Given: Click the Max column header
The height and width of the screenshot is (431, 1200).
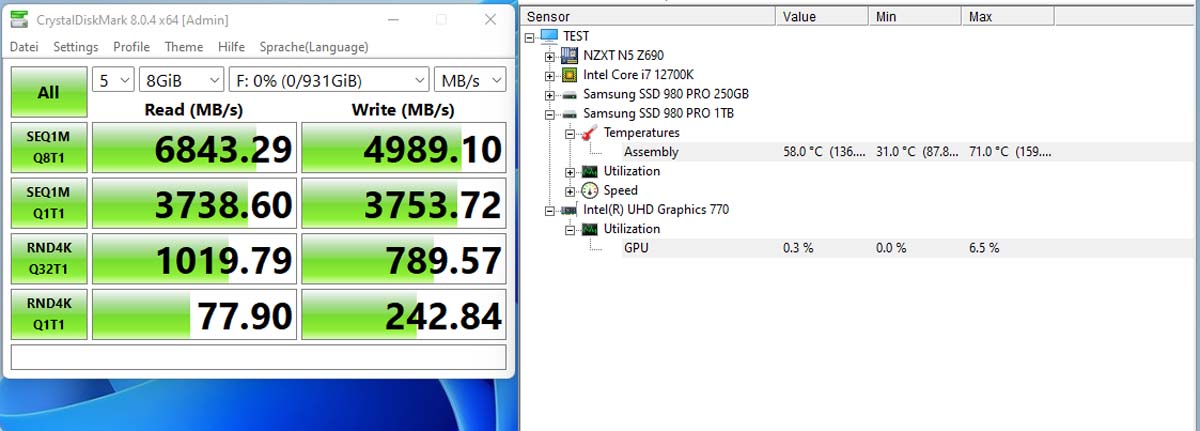Looking at the screenshot, I should click(1008, 16).
